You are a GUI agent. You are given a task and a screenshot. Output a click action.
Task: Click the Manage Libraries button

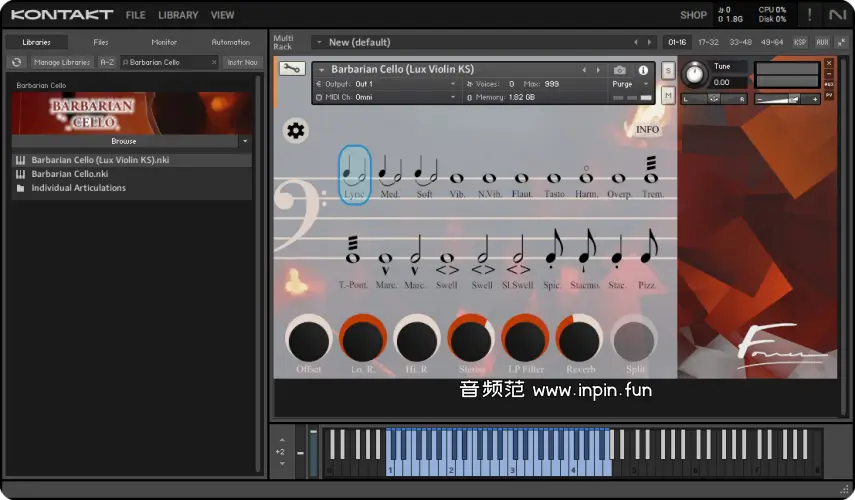pos(61,62)
